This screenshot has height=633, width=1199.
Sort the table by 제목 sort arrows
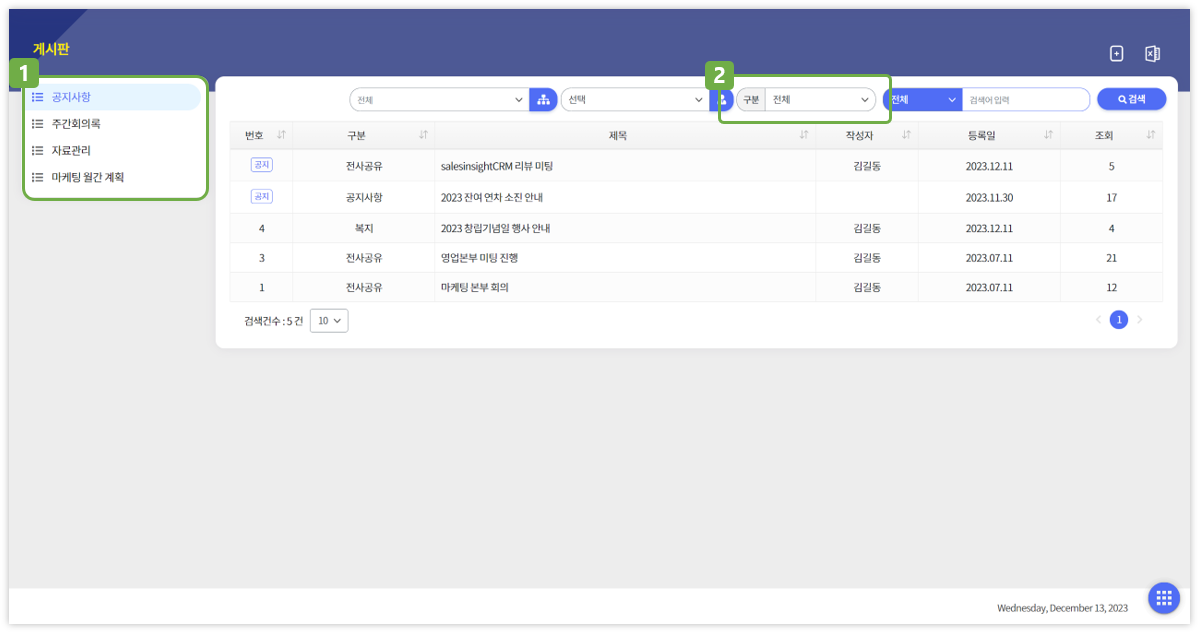pos(804,135)
